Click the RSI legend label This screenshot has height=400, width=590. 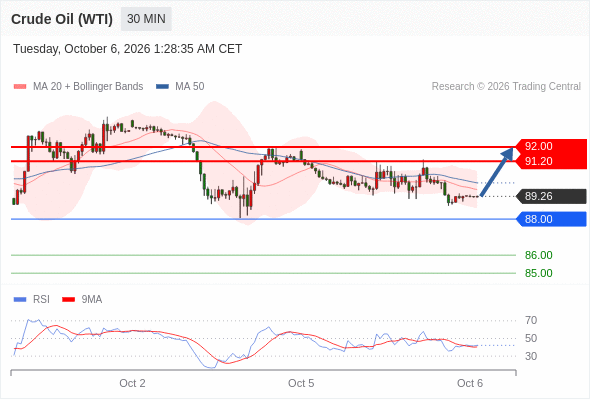(x=41, y=300)
